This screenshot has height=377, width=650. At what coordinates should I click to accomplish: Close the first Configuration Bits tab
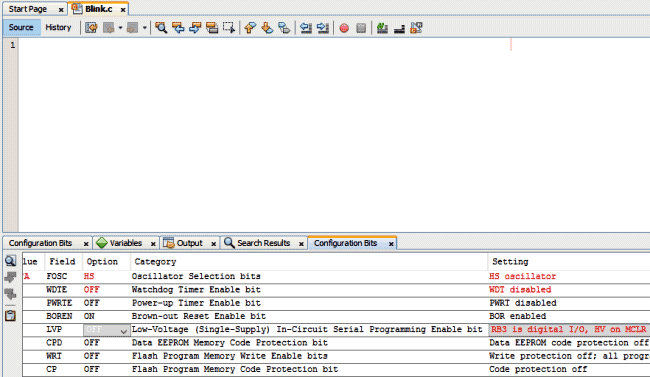pyautogui.click(x=86, y=244)
